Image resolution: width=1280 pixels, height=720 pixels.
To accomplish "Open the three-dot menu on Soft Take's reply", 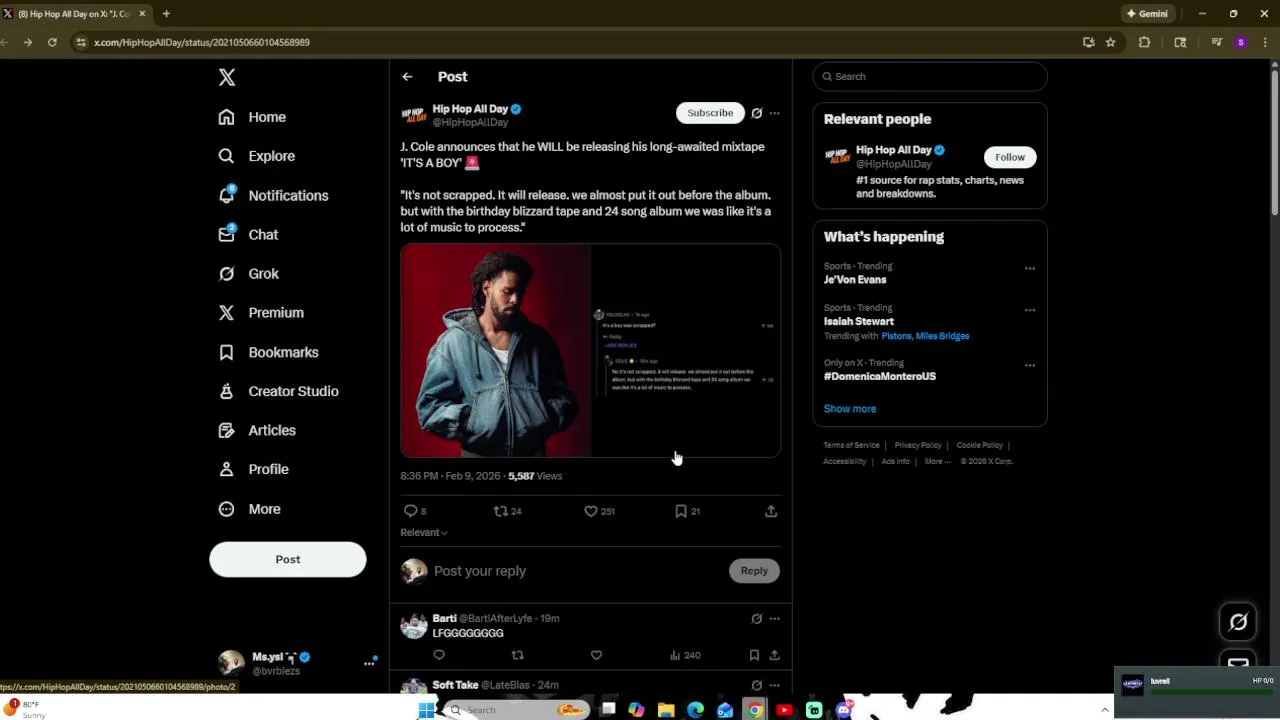I will 774,685.
